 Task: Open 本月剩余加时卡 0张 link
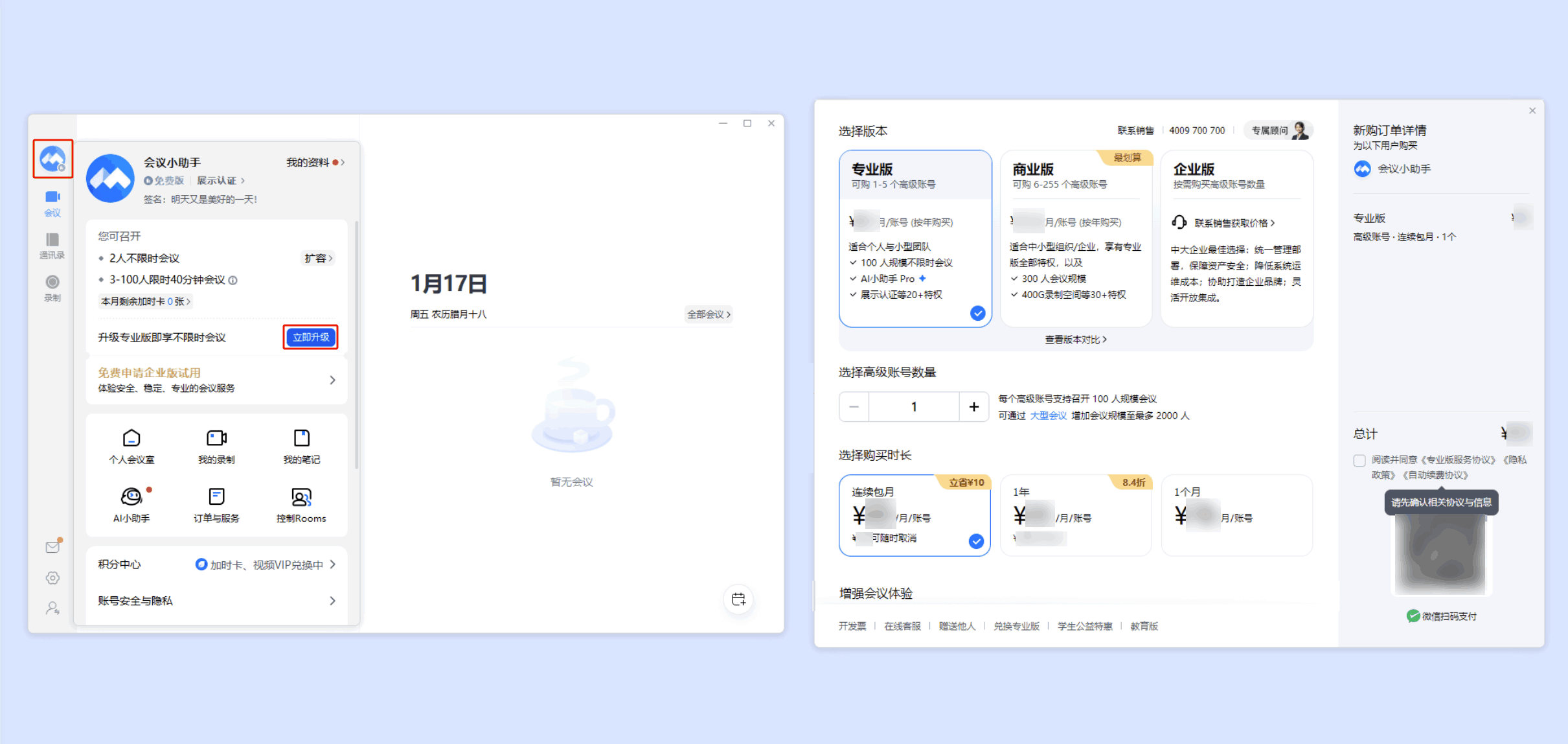(x=146, y=301)
